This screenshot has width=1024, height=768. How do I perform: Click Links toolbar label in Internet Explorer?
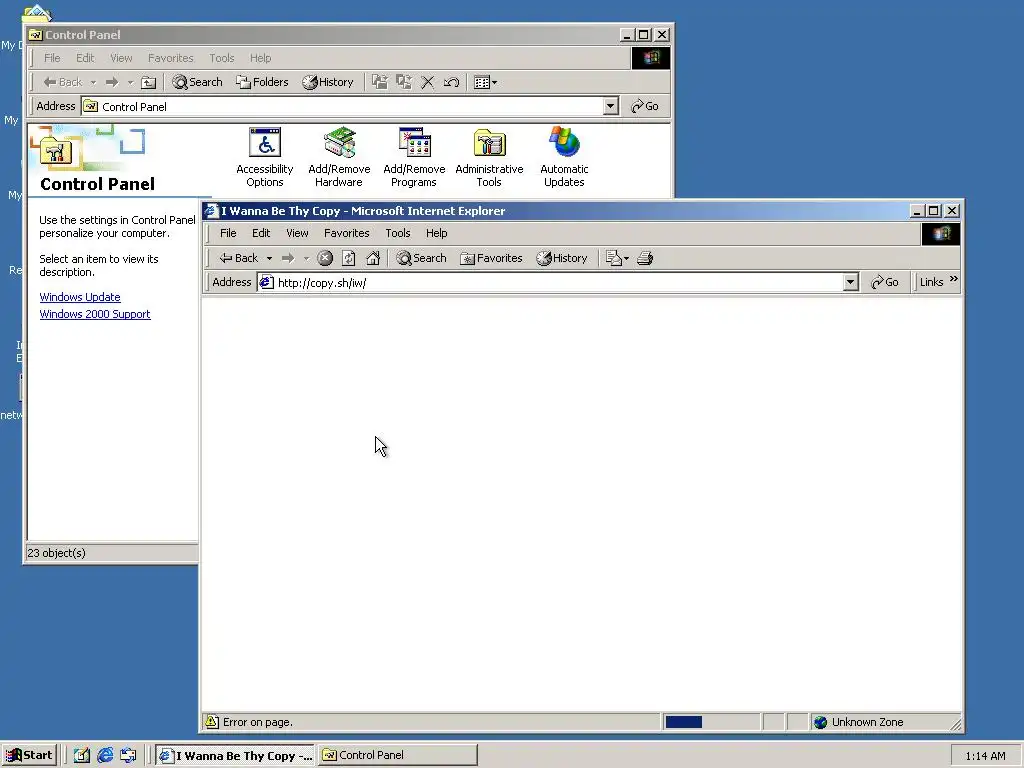click(x=931, y=282)
